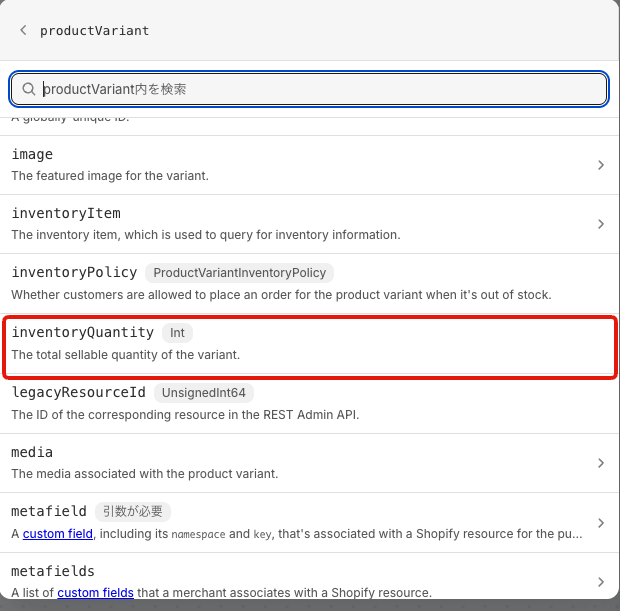Viewport: 620px width, 611px height.
Task: Open the custom field link
Action: click(57, 534)
